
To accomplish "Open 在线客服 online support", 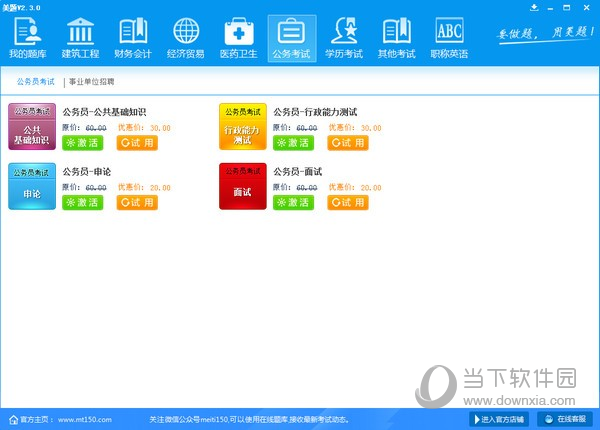I will (x=565, y=419).
